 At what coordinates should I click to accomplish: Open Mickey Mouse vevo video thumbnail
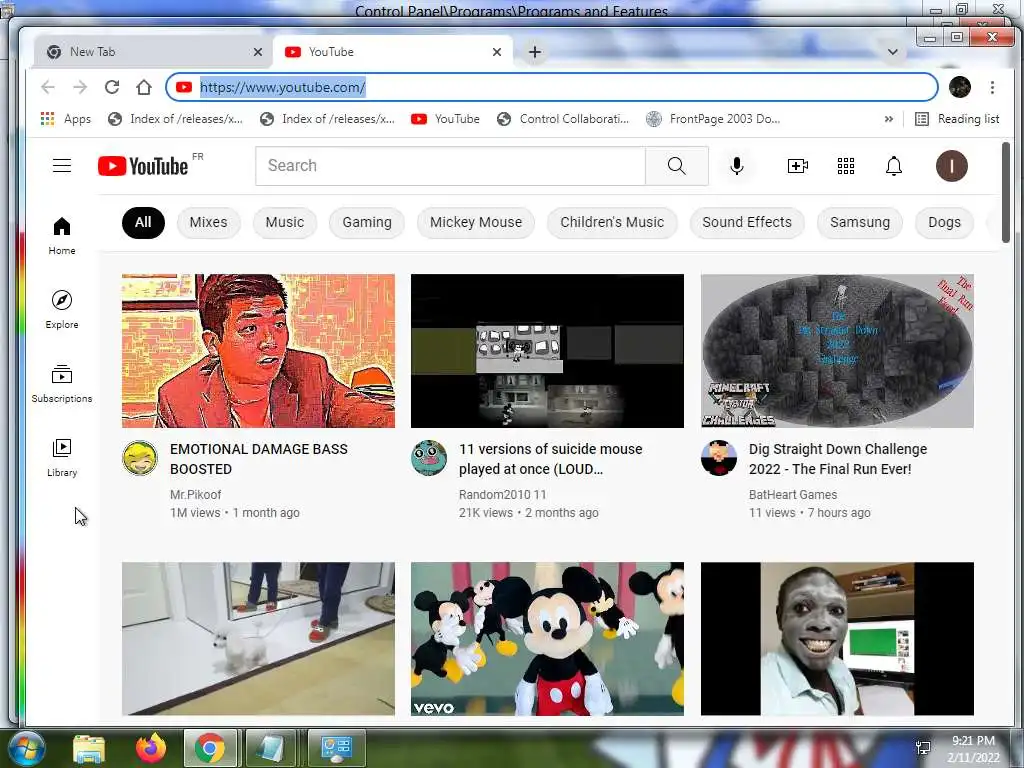coord(547,639)
